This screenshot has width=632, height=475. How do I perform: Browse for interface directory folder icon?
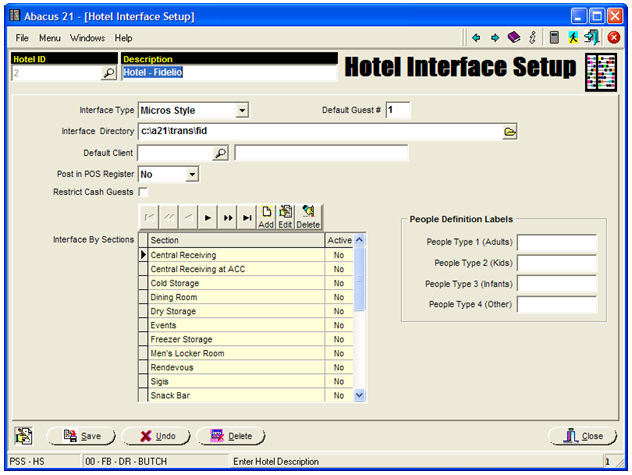[509, 131]
